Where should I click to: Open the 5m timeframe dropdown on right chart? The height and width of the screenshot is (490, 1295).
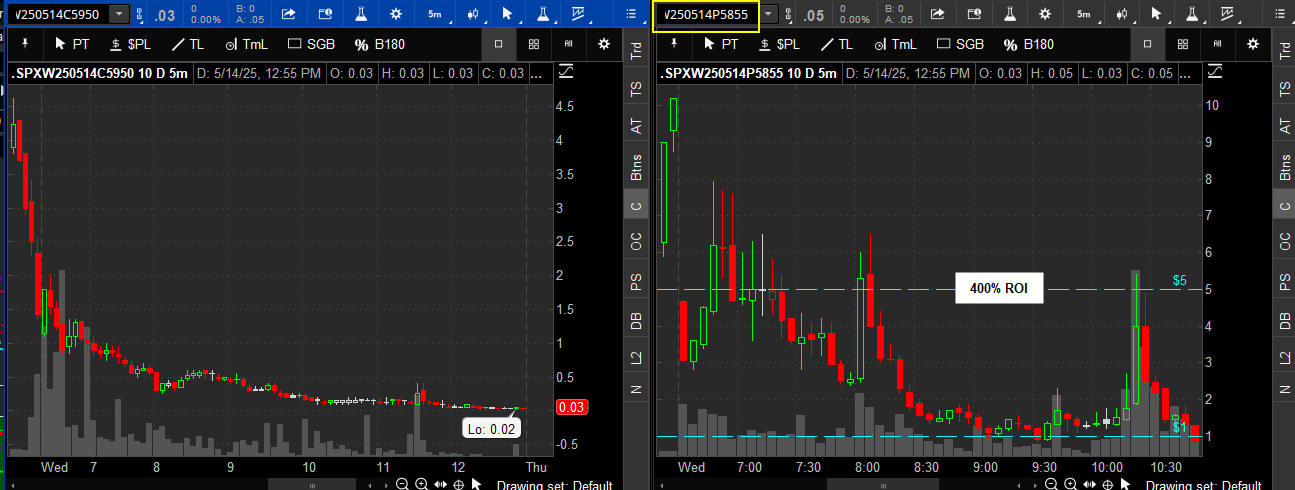click(x=1085, y=14)
